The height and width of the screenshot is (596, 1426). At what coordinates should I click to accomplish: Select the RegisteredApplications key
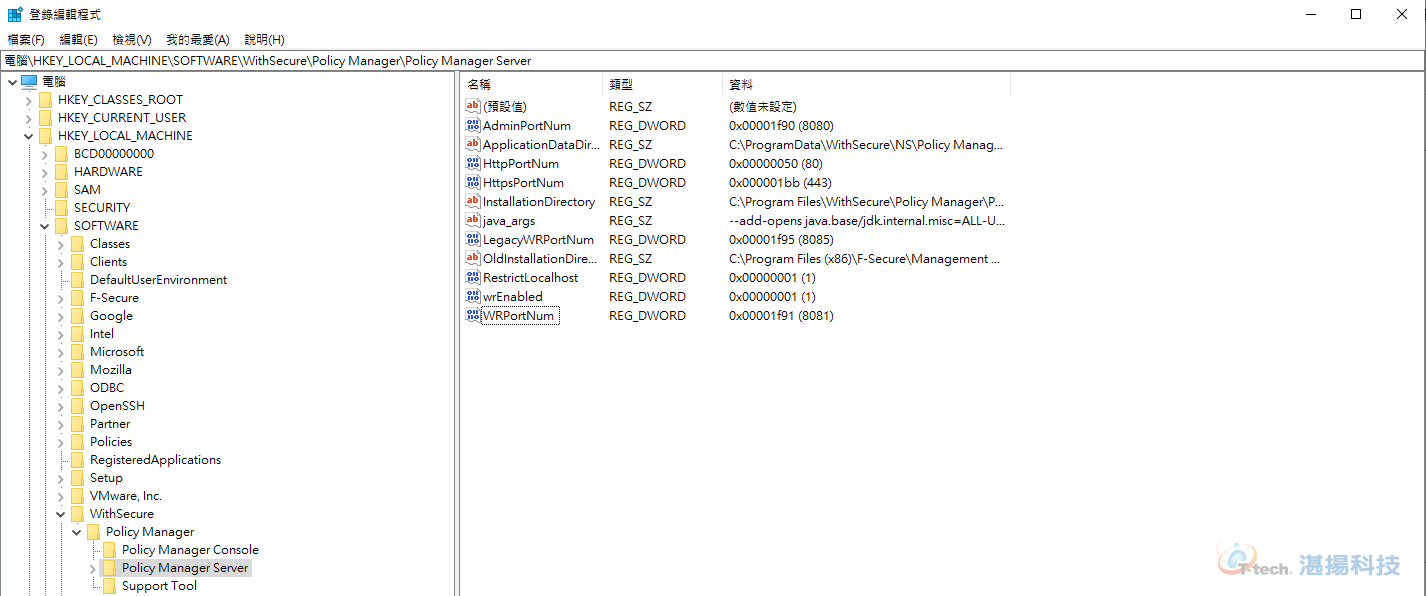click(x=155, y=460)
